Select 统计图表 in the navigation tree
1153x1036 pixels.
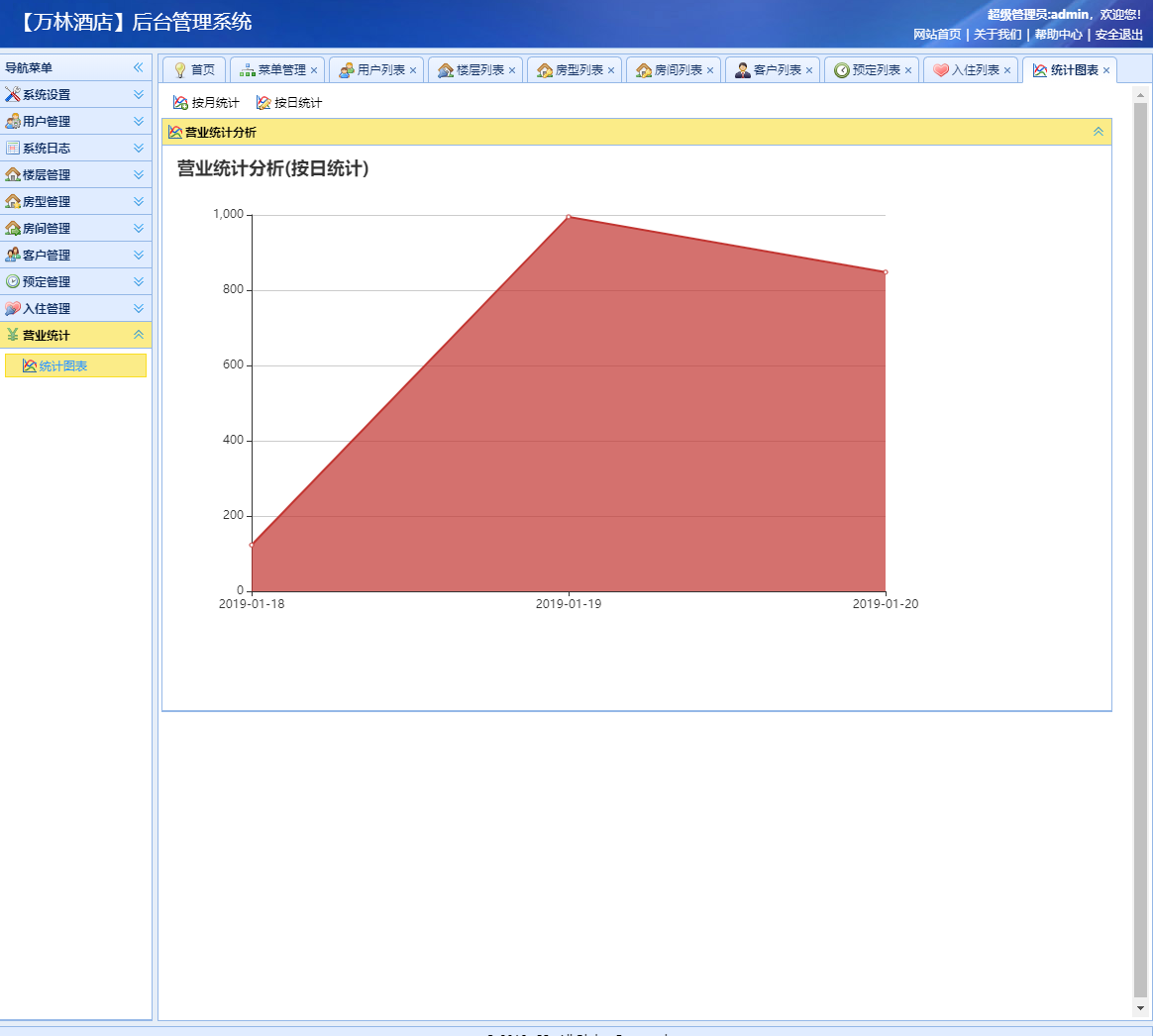click(x=62, y=366)
